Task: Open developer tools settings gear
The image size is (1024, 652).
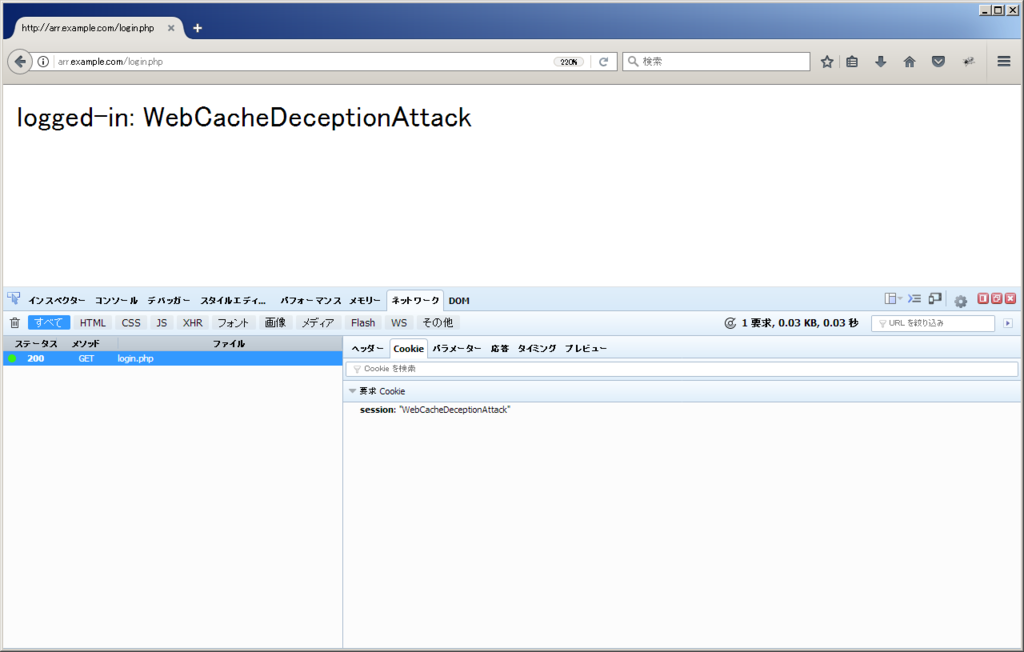Action: point(960,300)
